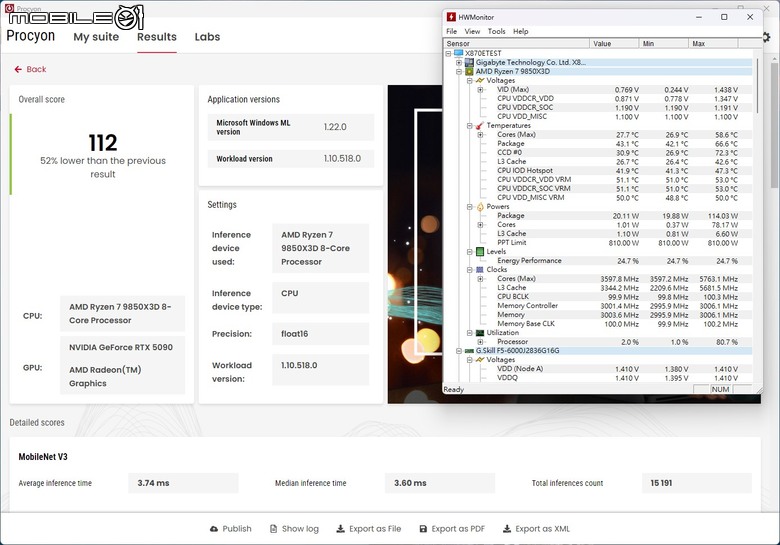Click the overall score 112

[103, 143]
